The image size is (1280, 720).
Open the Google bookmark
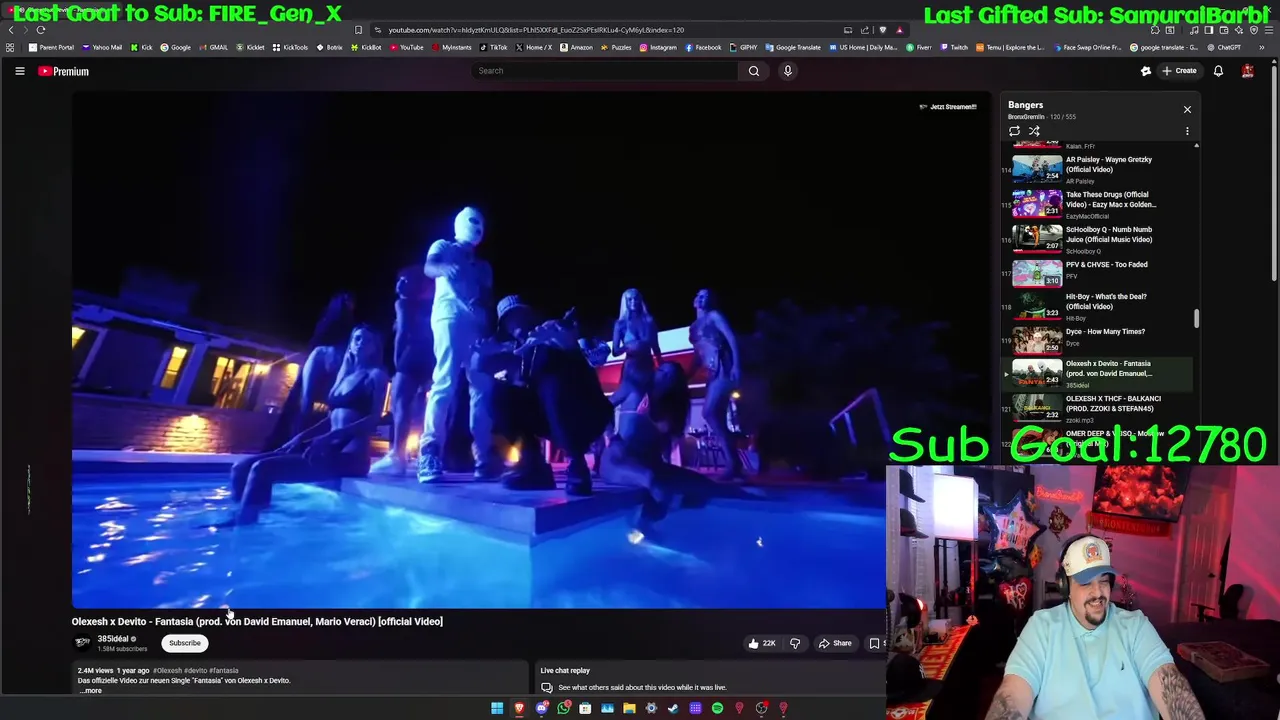tap(175, 47)
